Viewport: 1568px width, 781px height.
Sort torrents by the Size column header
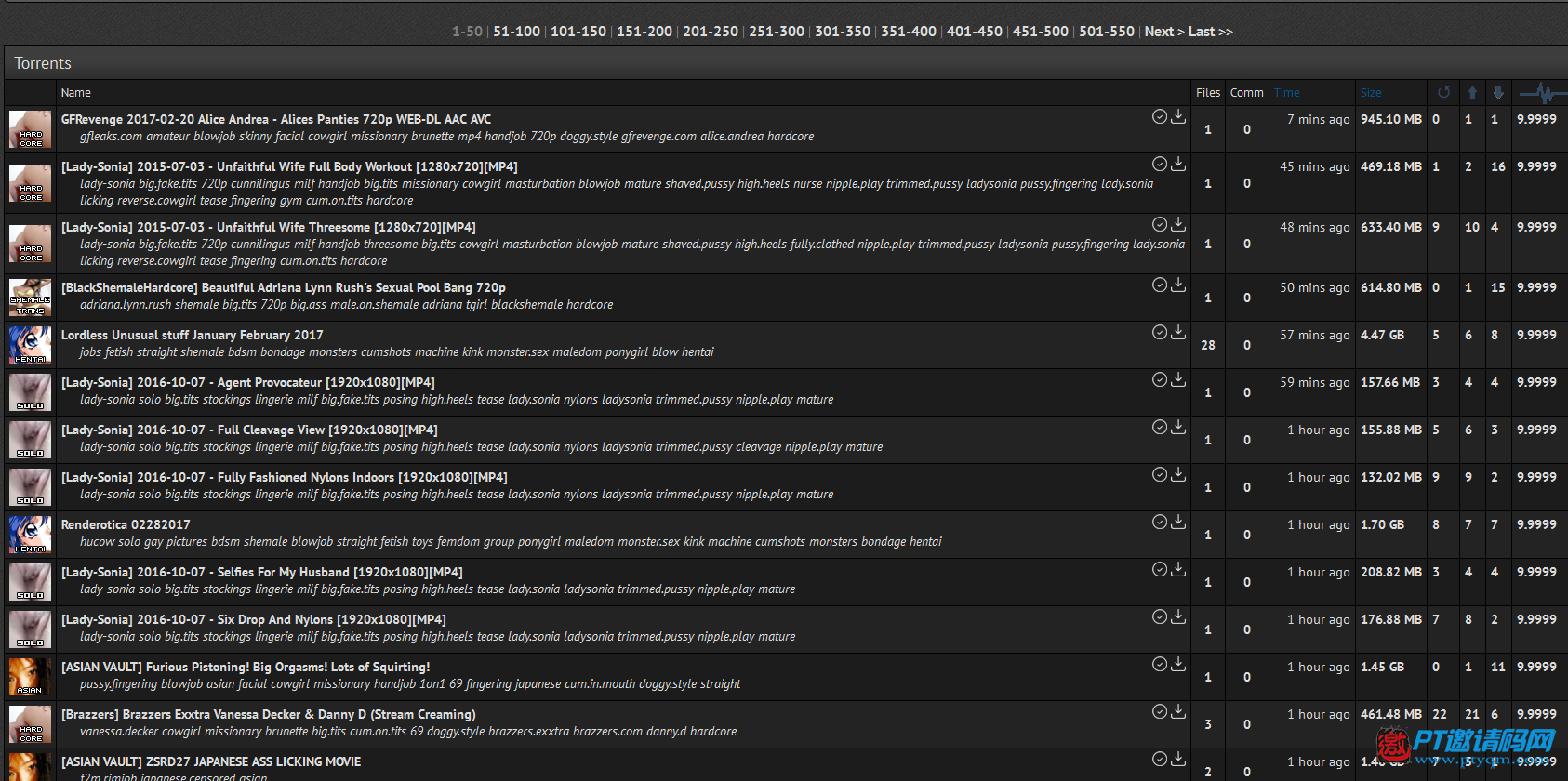click(1371, 93)
